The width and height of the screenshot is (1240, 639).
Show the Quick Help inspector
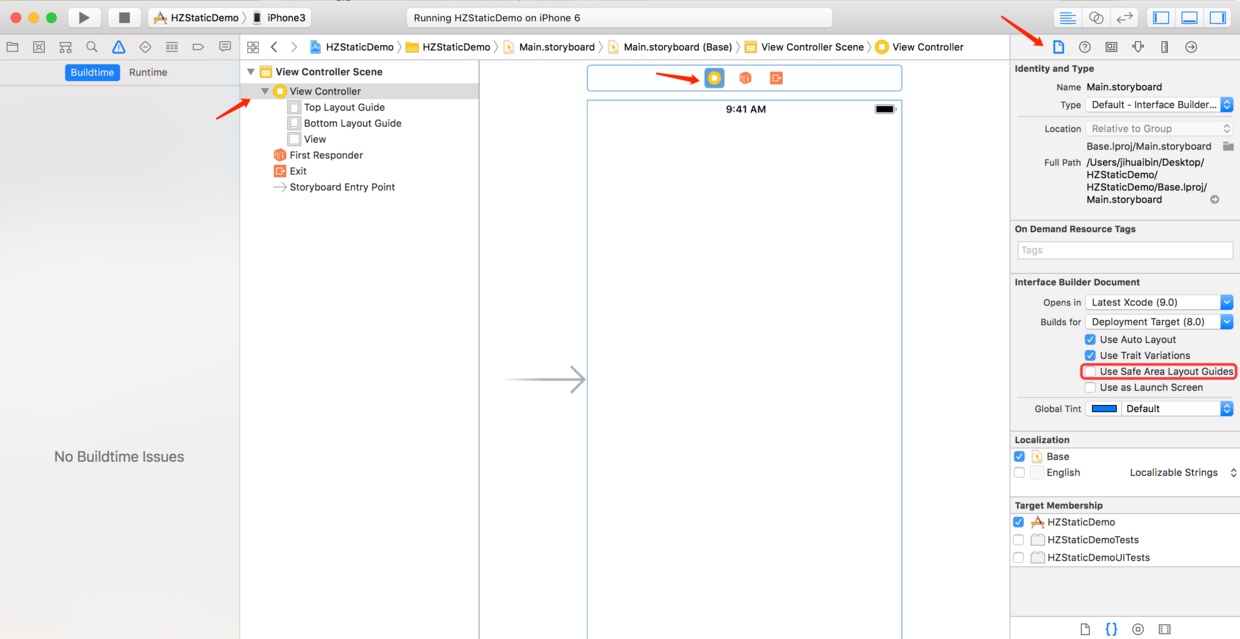(1085, 47)
